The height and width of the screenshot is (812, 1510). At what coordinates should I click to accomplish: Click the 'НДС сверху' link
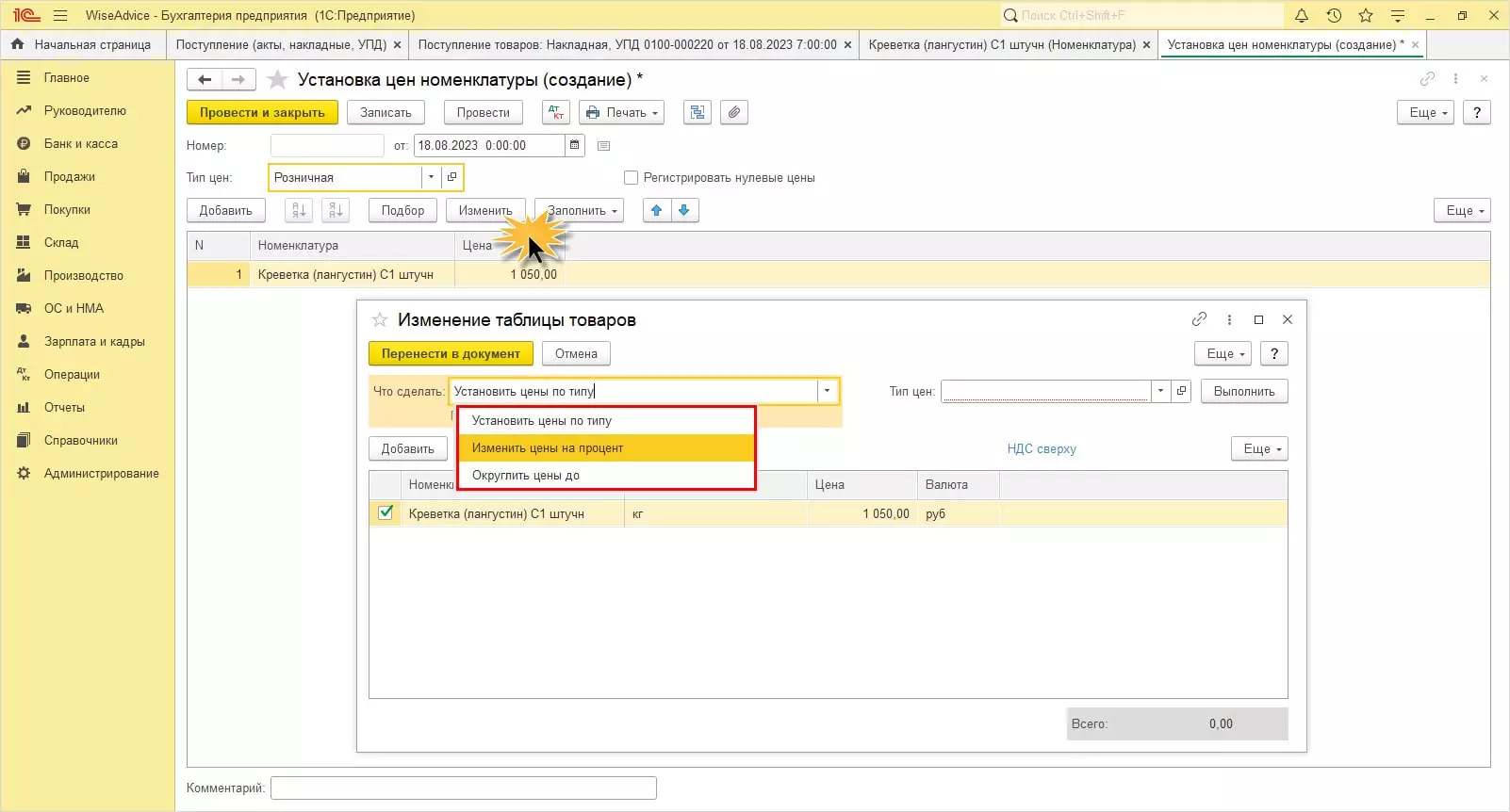1042,448
